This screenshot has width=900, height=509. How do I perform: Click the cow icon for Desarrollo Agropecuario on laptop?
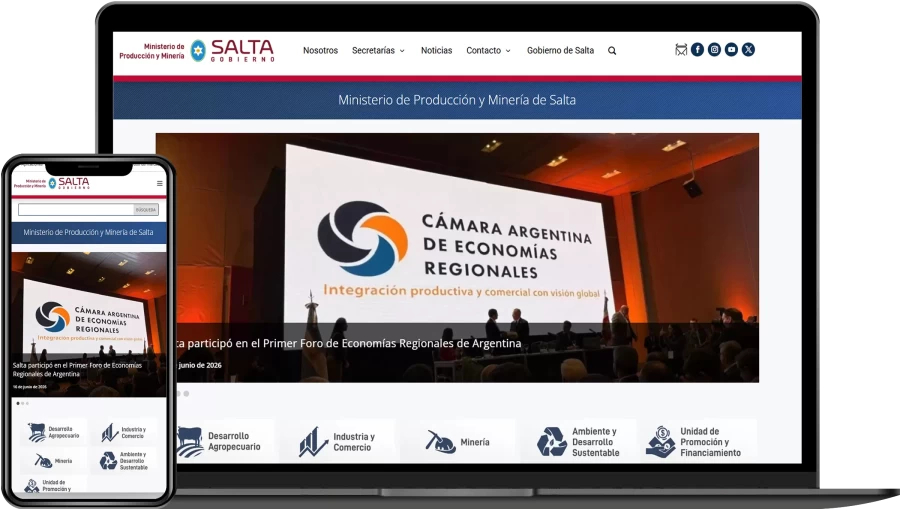[190, 441]
